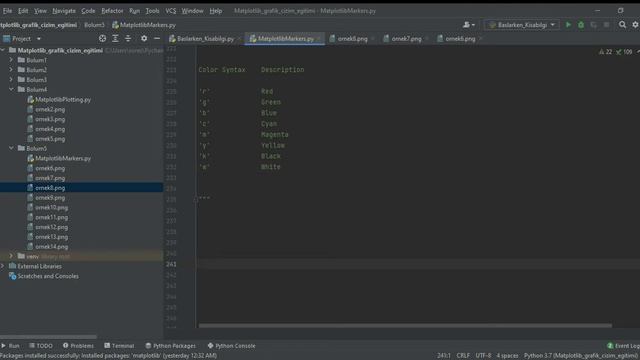This screenshot has width=640, height=360.
Task: Start the green bug debug button
Action: [581, 25]
